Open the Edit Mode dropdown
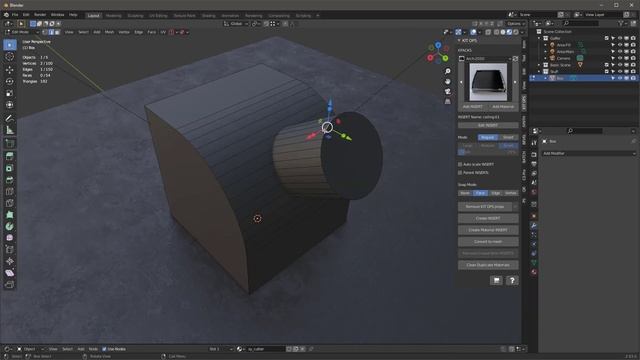 pos(22,32)
